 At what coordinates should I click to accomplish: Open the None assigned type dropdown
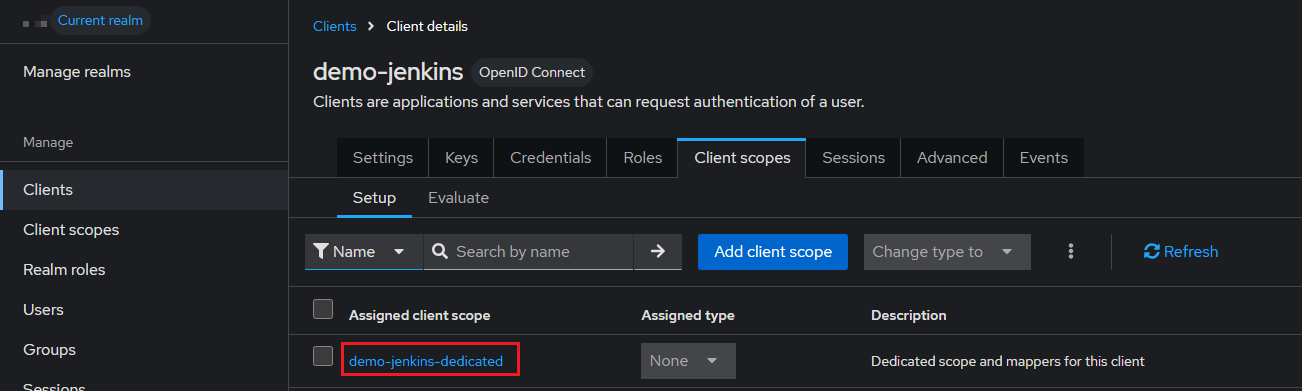pos(688,361)
